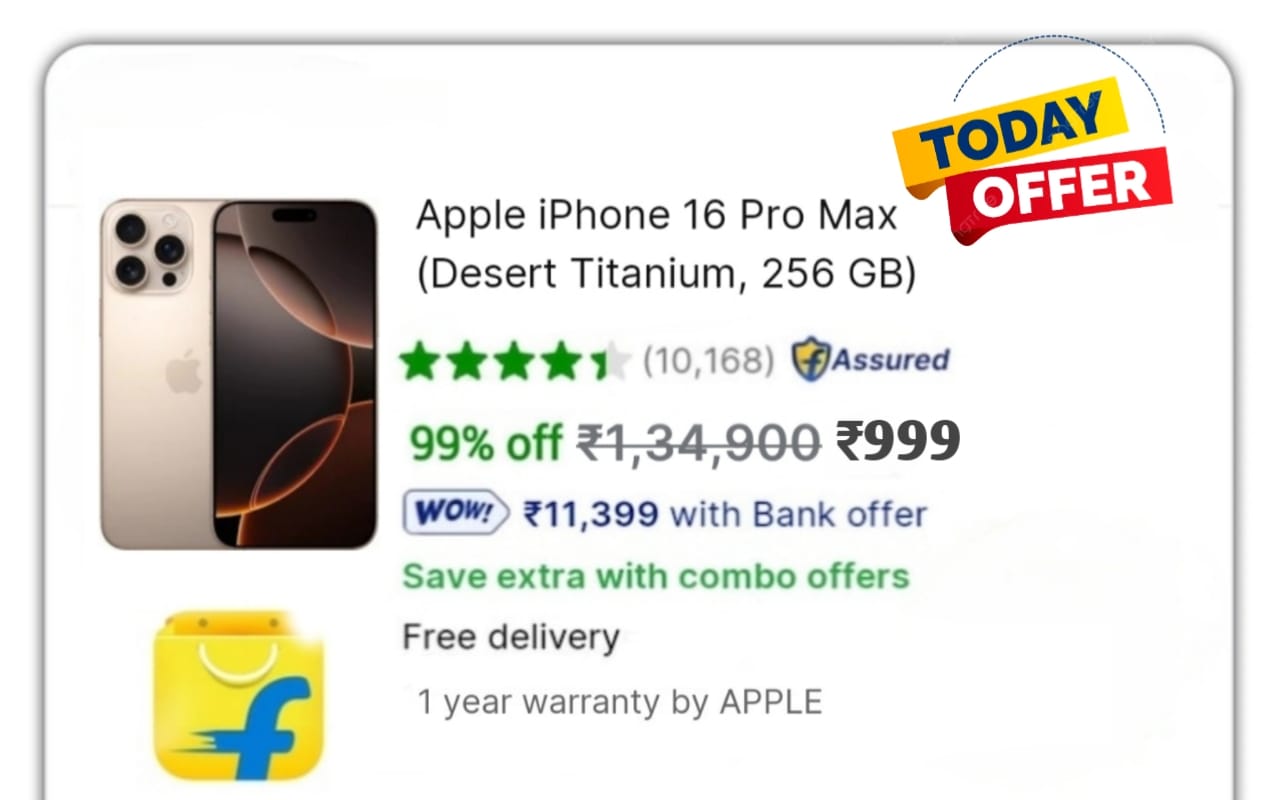View 1 year warranty by APPLE details
Viewport: 1280px width, 800px height.
tap(619, 702)
